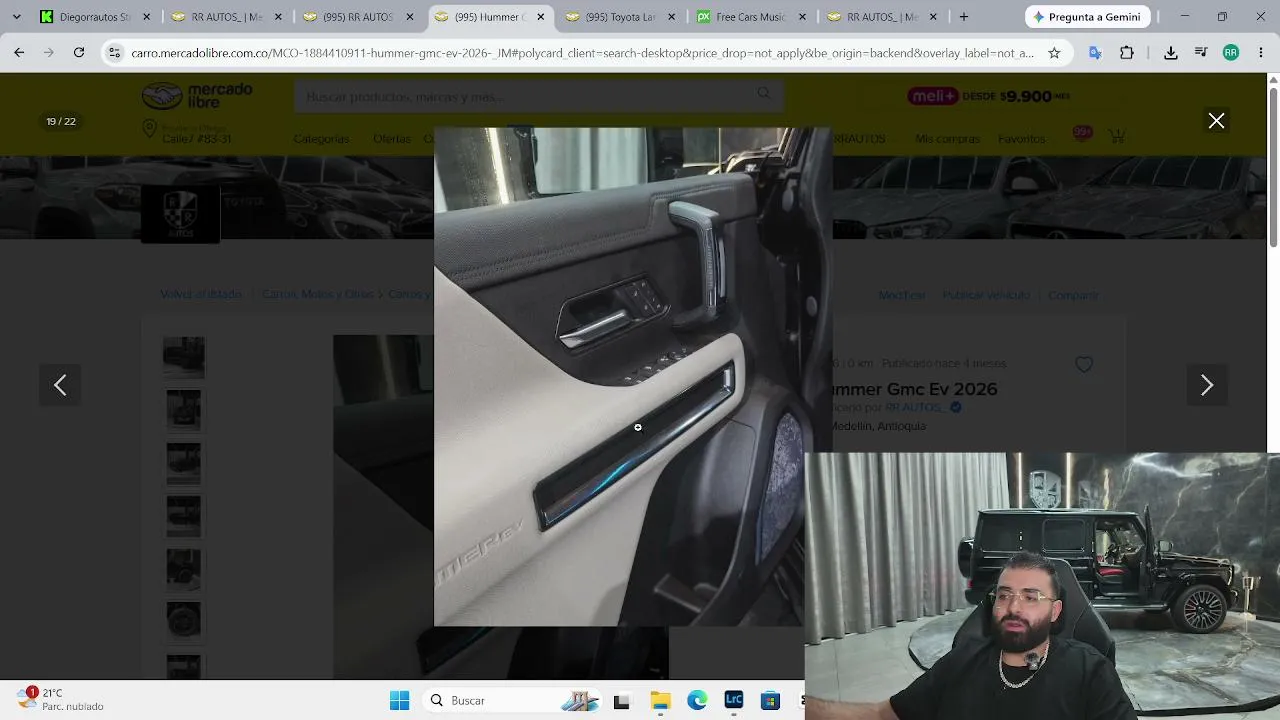Open the tab search dropdown
This screenshot has height=720, width=1280.
[16, 17]
